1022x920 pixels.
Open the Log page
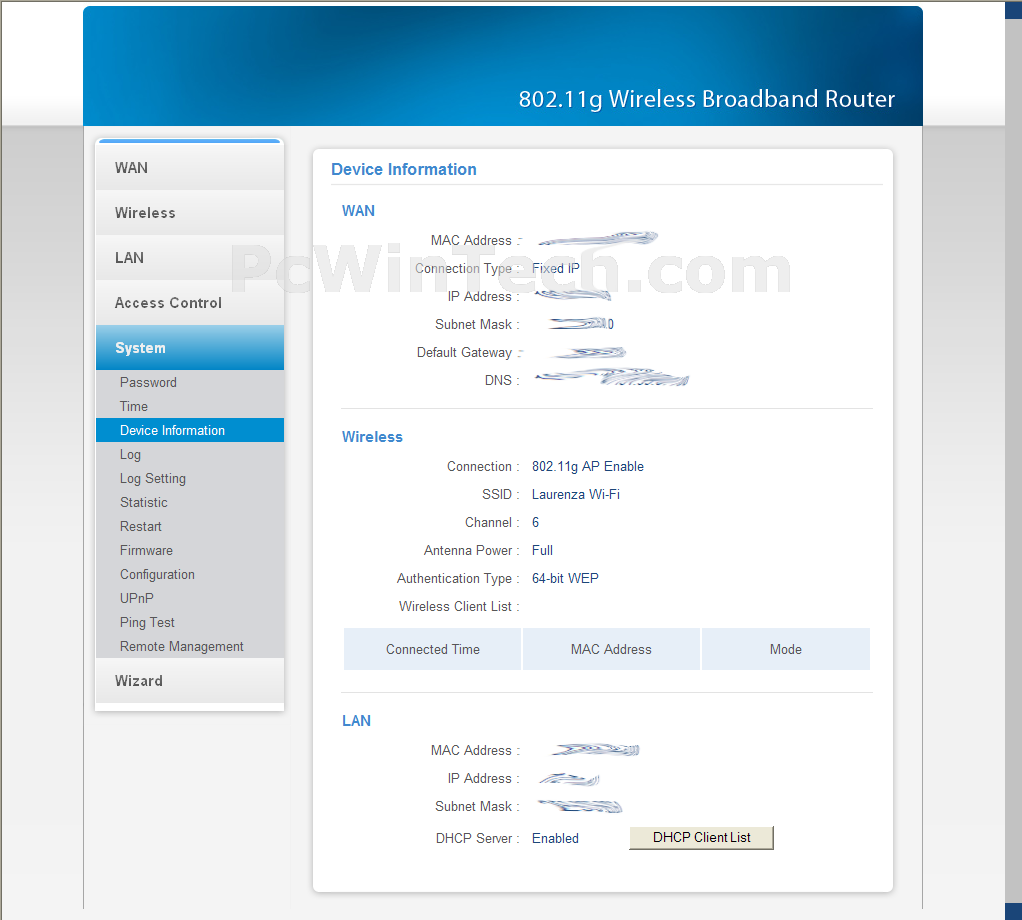click(x=130, y=455)
